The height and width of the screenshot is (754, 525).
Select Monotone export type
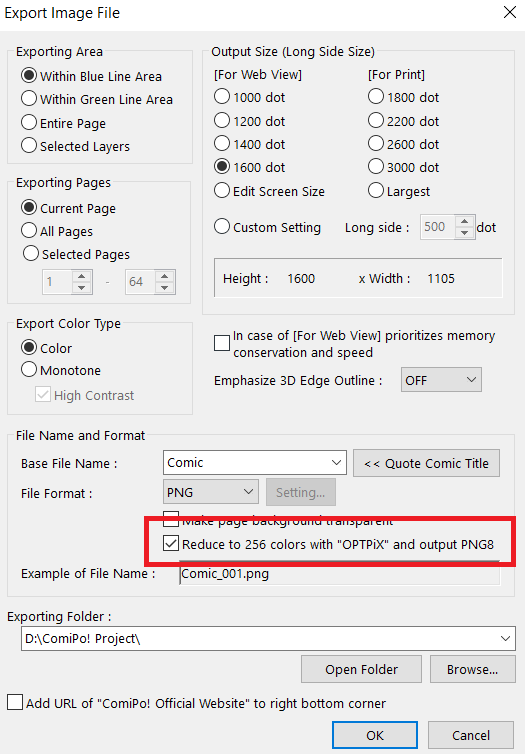tap(29, 369)
